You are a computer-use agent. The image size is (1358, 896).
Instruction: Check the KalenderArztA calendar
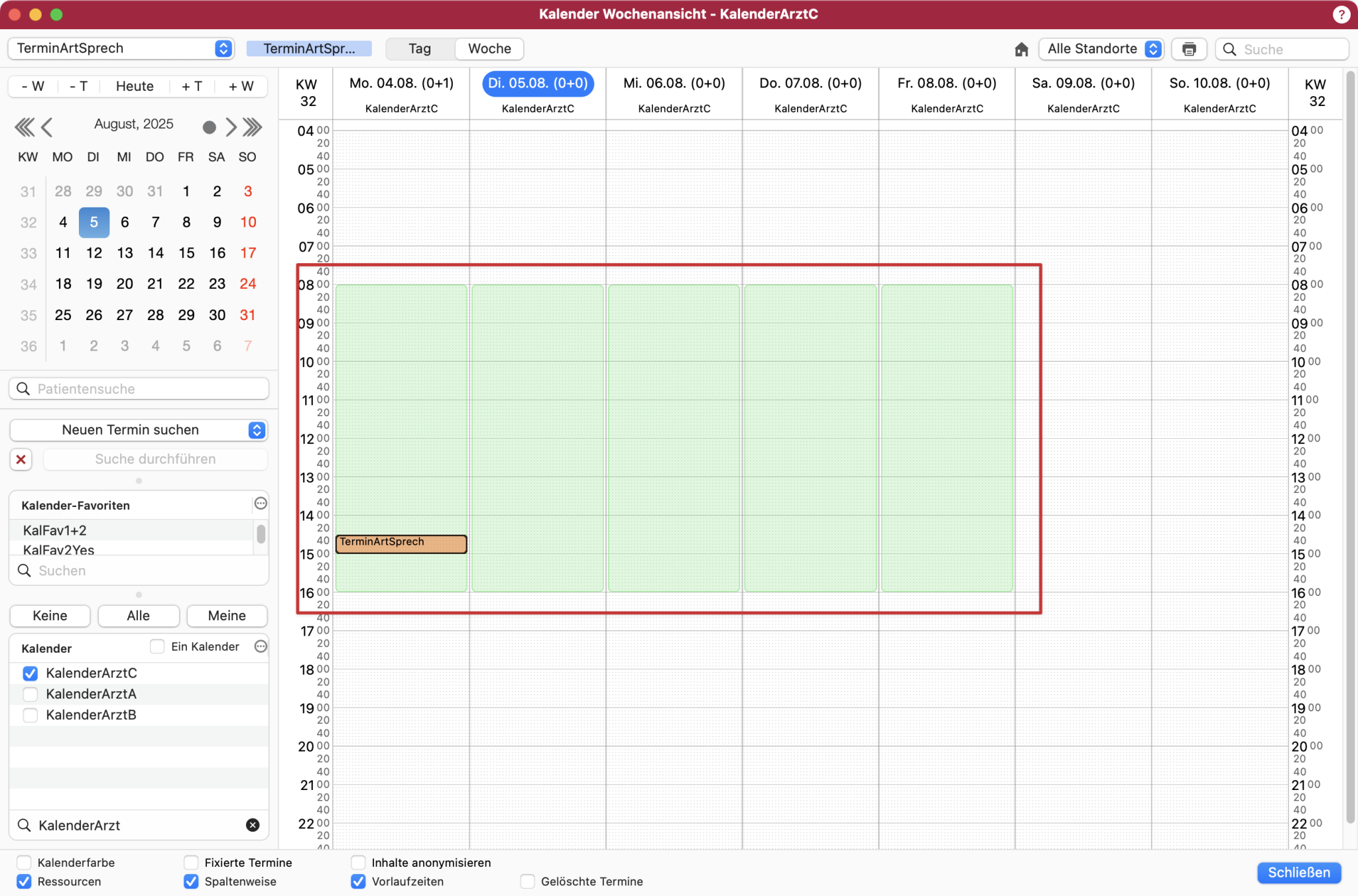(30, 694)
